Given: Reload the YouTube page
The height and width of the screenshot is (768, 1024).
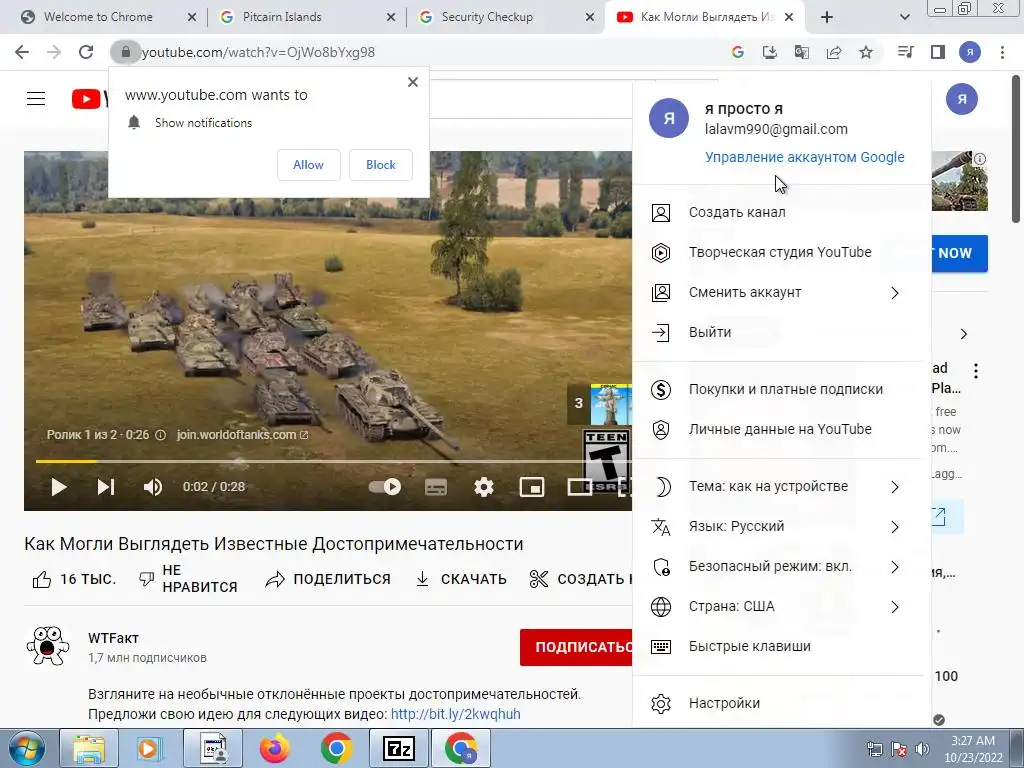Looking at the screenshot, I should tap(86, 52).
